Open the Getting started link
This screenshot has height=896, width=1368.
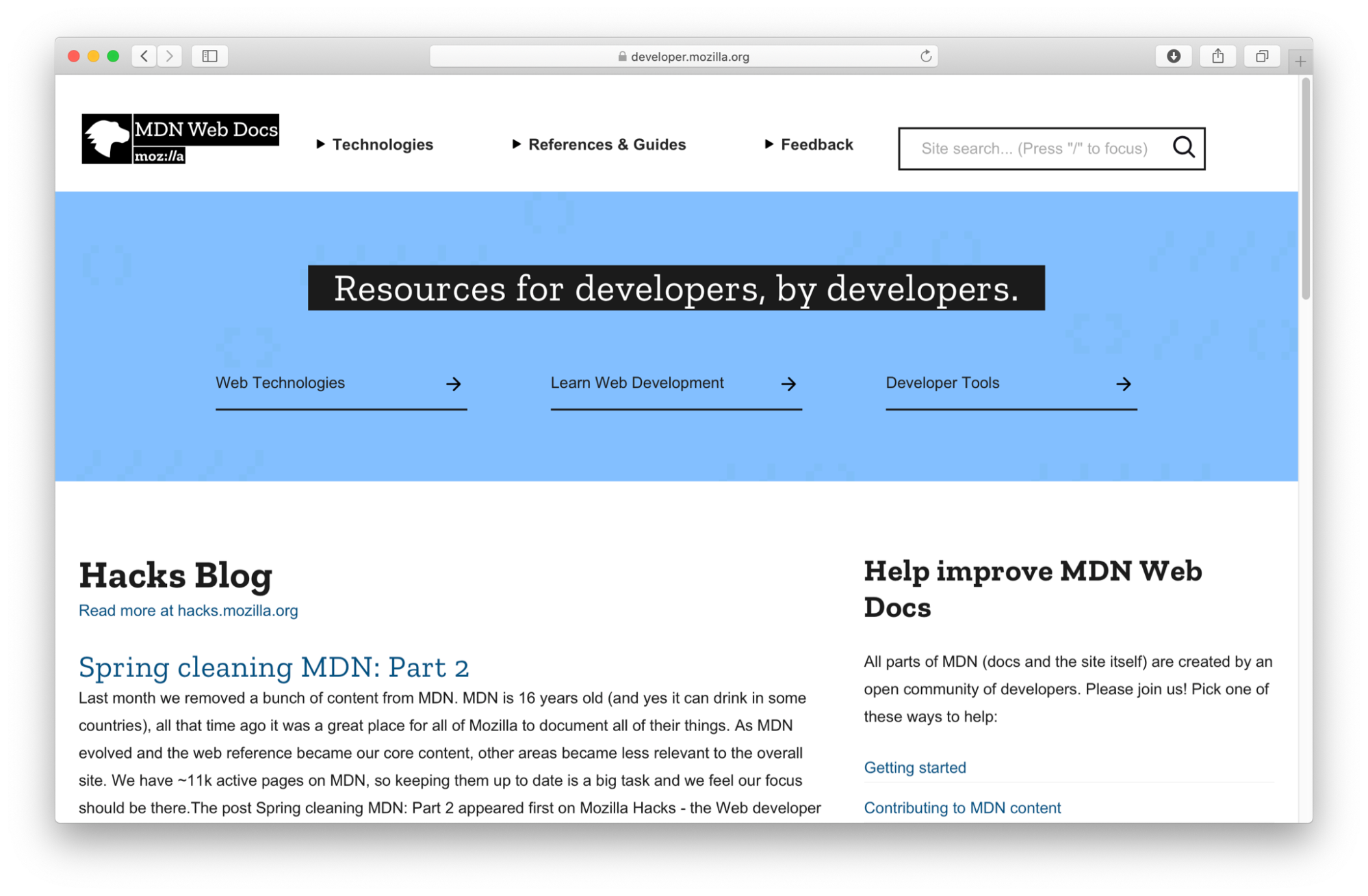point(915,767)
